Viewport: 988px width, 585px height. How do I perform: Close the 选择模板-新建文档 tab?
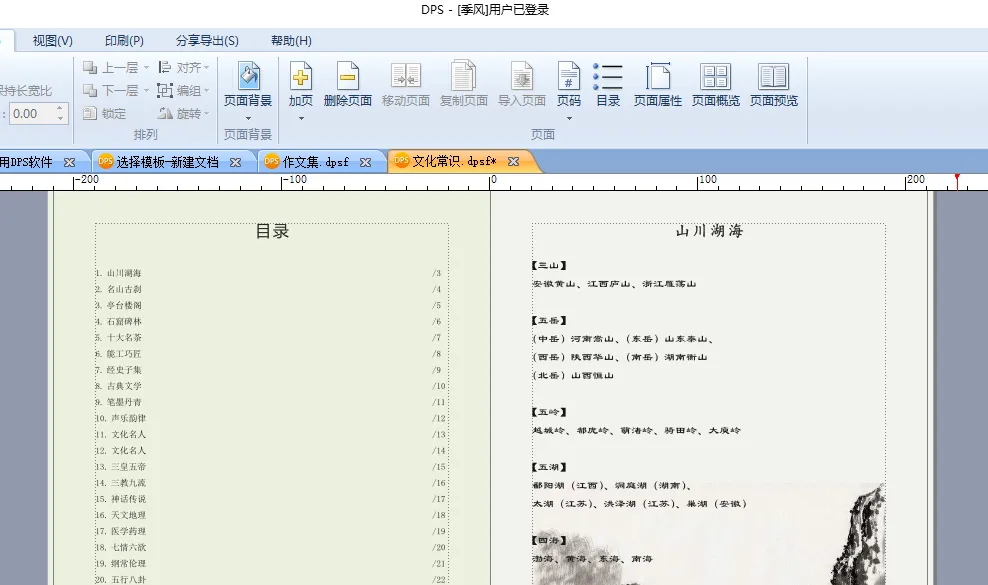235,162
